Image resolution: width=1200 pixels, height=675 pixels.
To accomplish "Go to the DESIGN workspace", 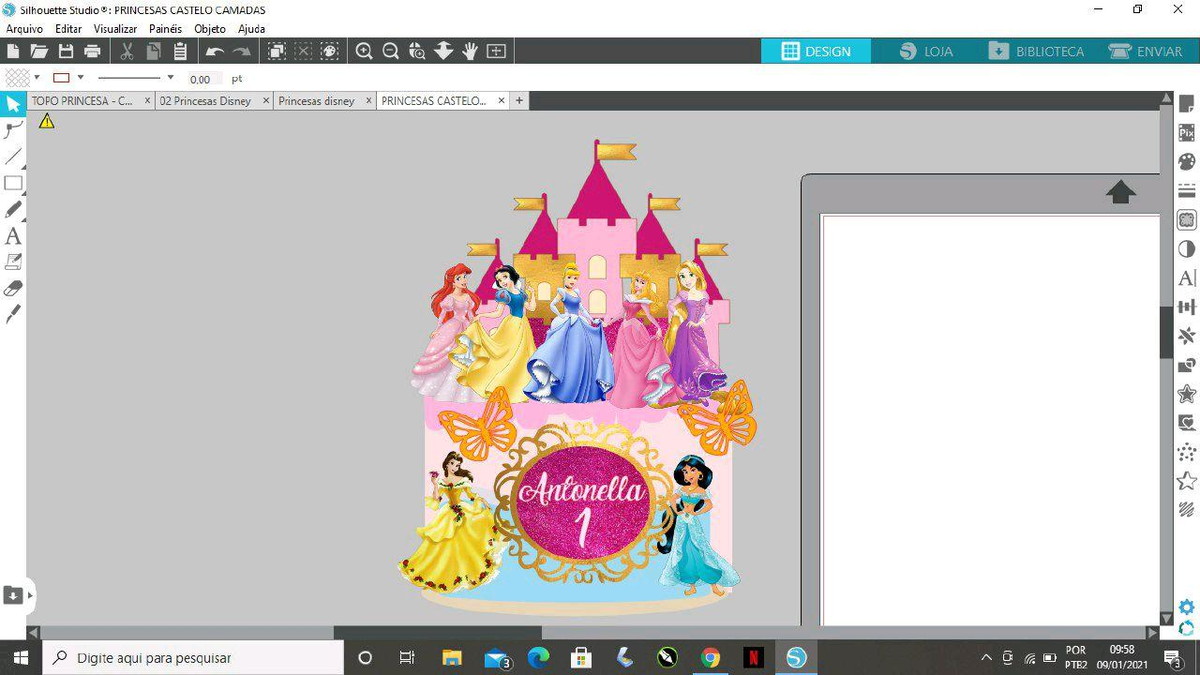I will (x=816, y=51).
